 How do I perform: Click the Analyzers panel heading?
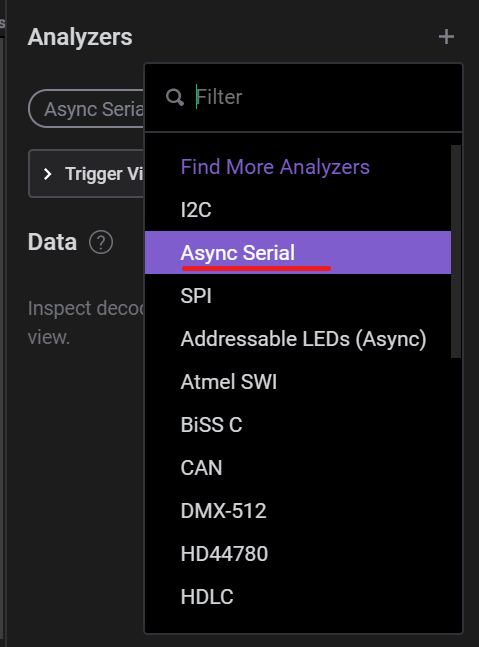(80, 37)
